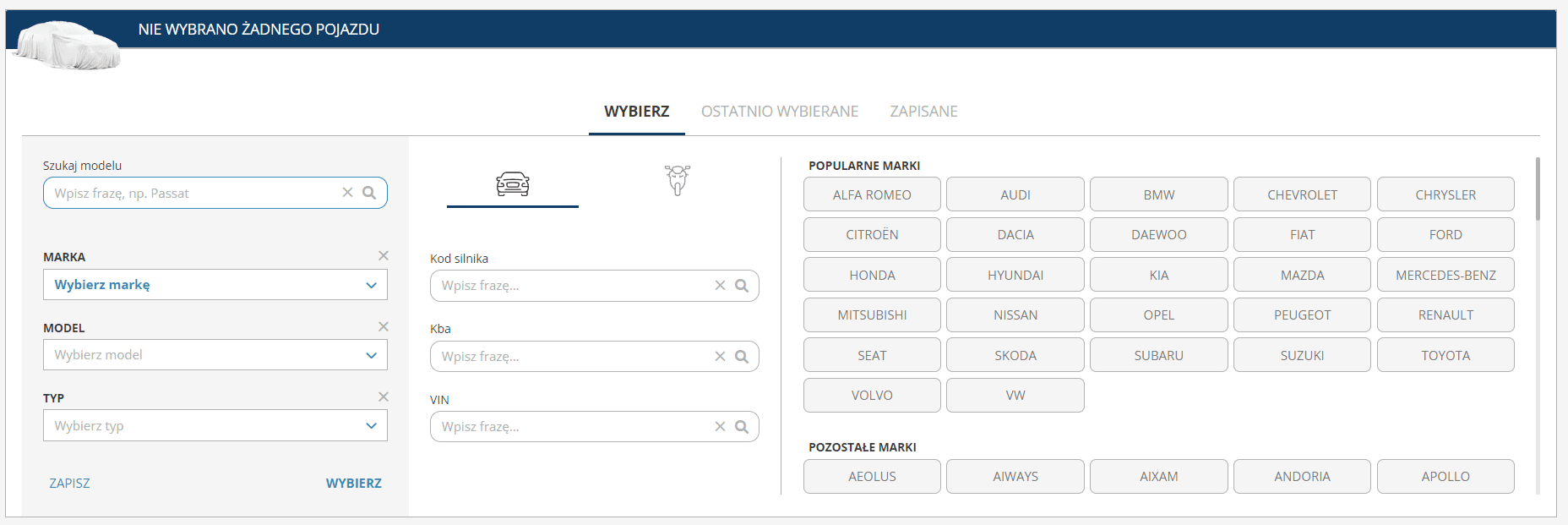Choose VW brand button

1015,395
